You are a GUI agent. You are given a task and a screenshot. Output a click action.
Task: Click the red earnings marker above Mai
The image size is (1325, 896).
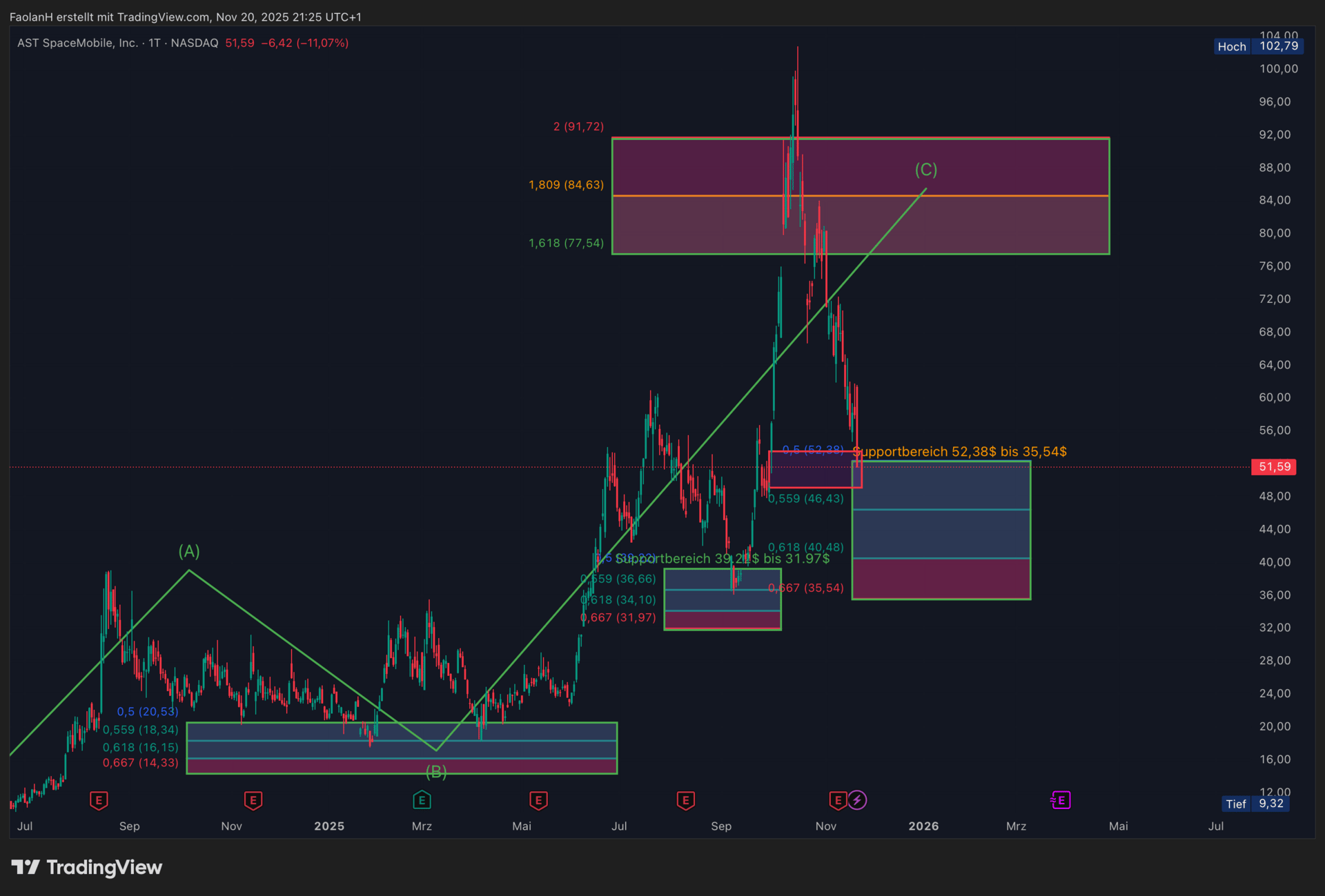(x=538, y=800)
